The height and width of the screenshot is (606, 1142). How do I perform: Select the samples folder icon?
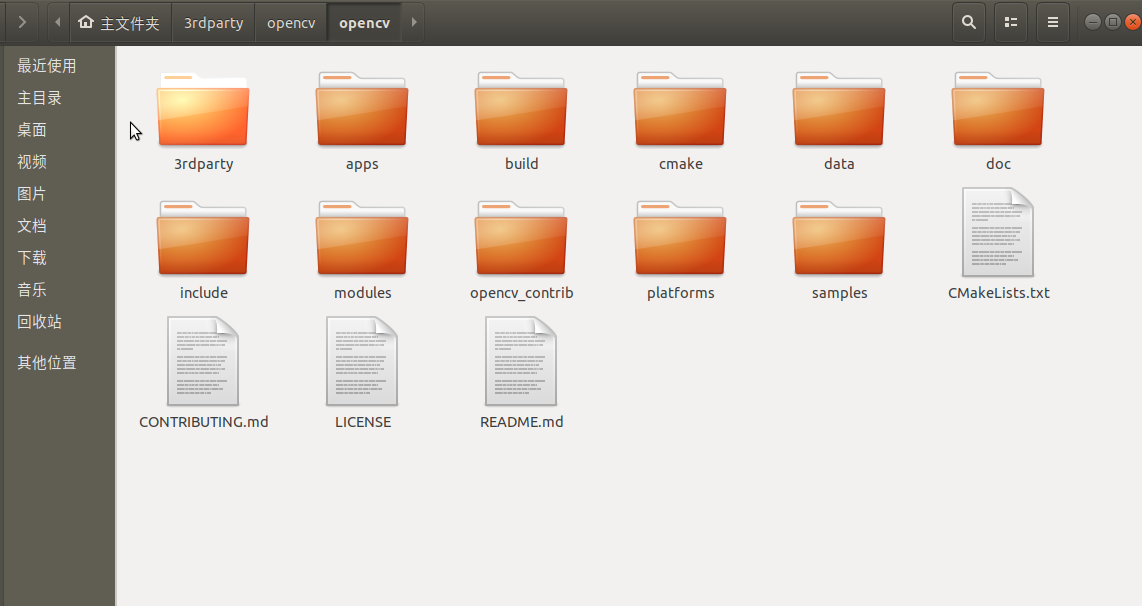click(839, 238)
